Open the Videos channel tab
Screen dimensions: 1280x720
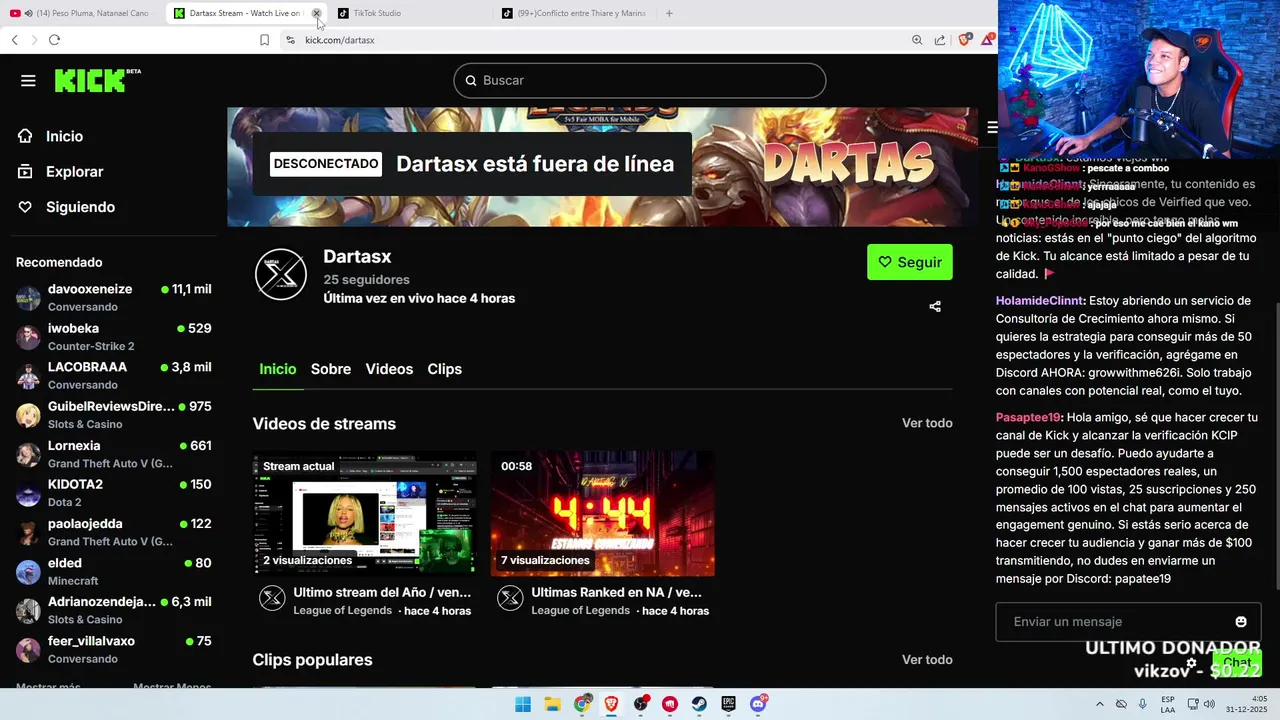coord(389,369)
